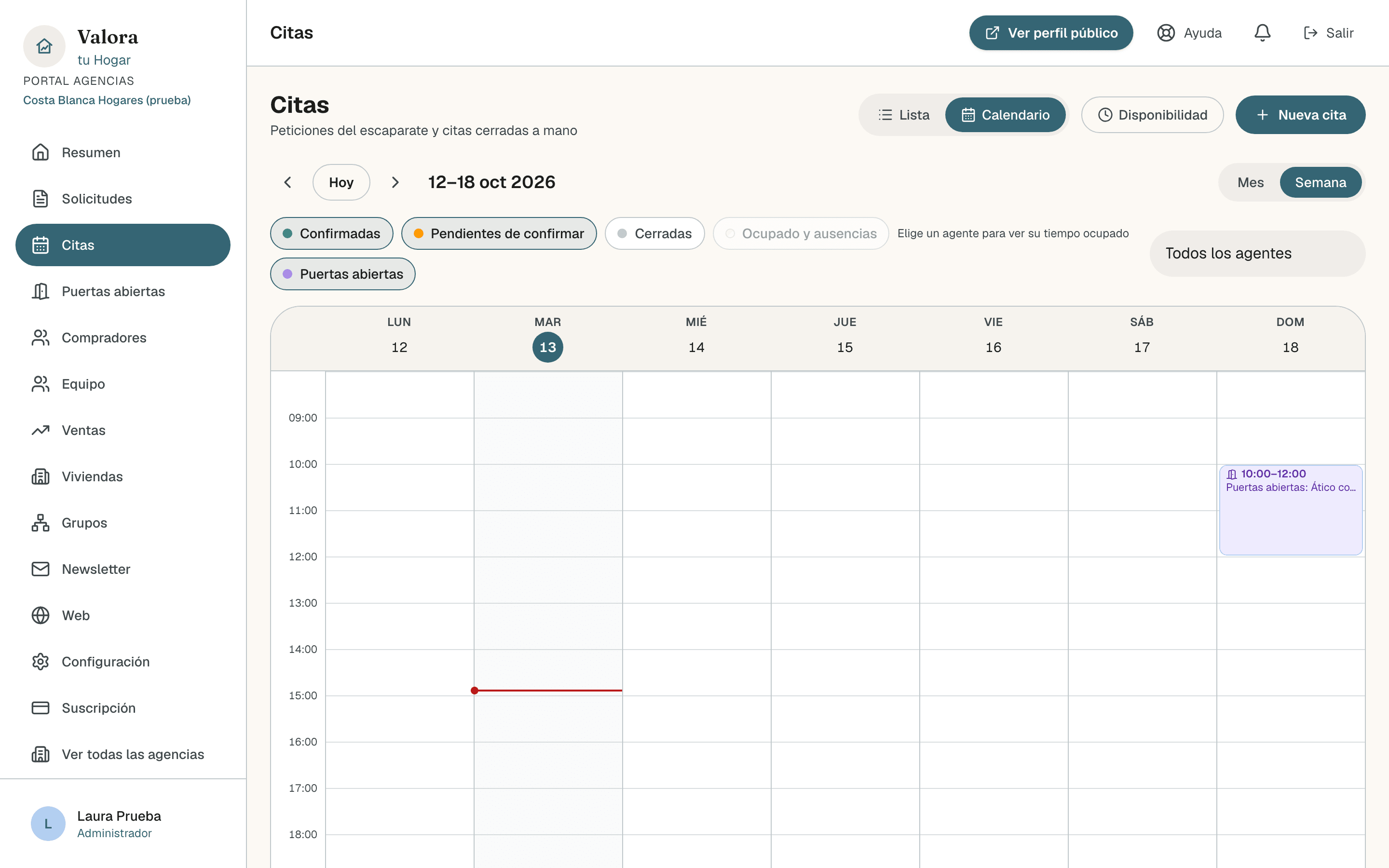Toggle the Cerradas filter chip
1389x868 pixels.
(655, 234)
